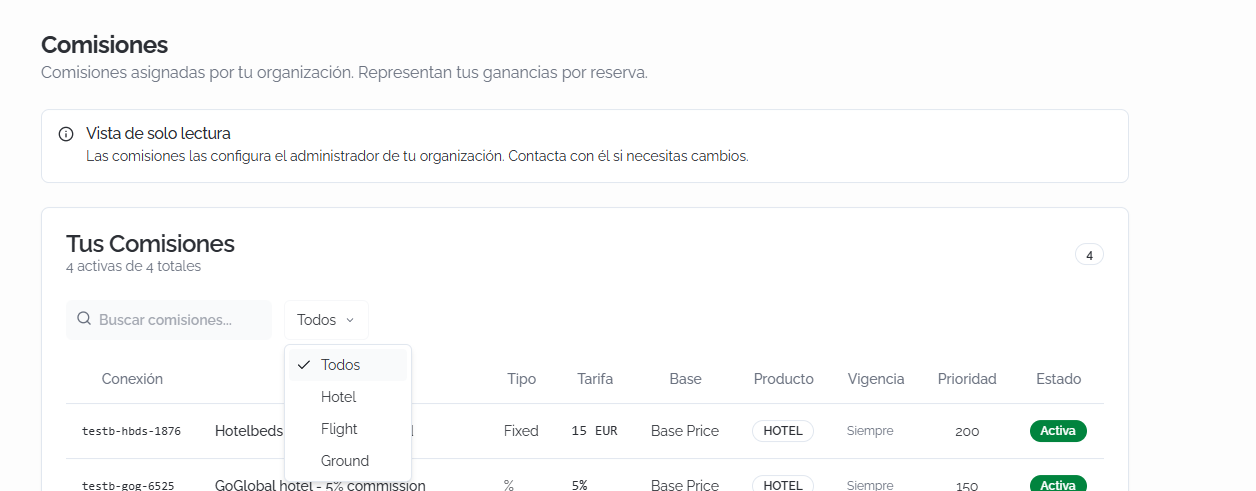Viewport: 1256px width, 491px height.
Task: Click the Prioridad column header
Action: pyautogui.click(x=967, y=379)
